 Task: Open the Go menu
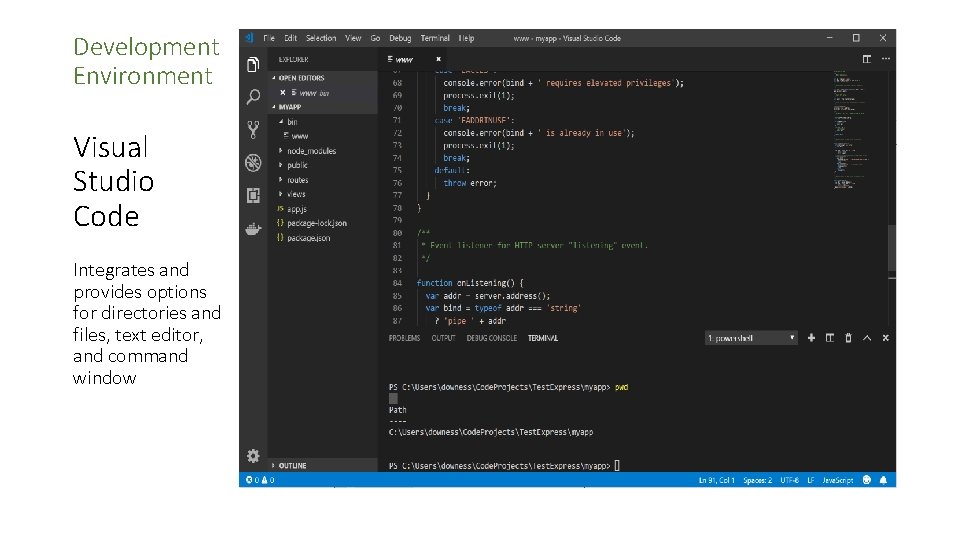375,38
